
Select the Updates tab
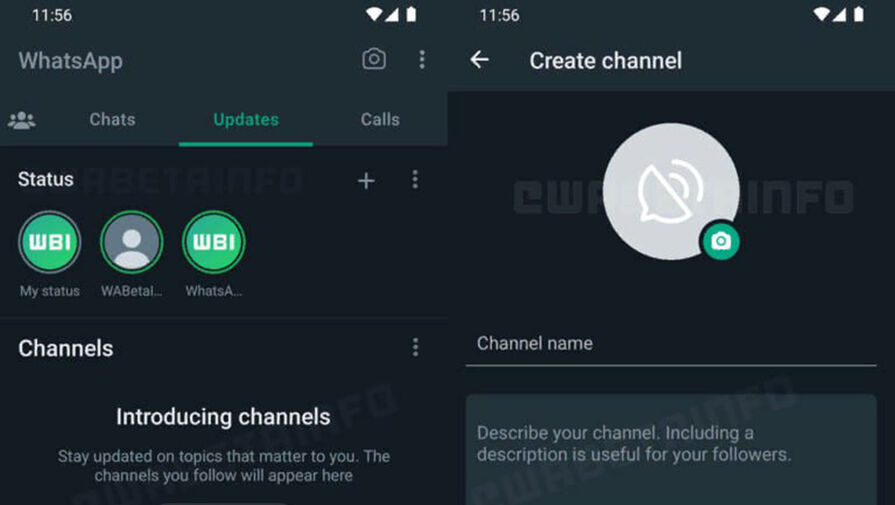(x=246, y=119)
